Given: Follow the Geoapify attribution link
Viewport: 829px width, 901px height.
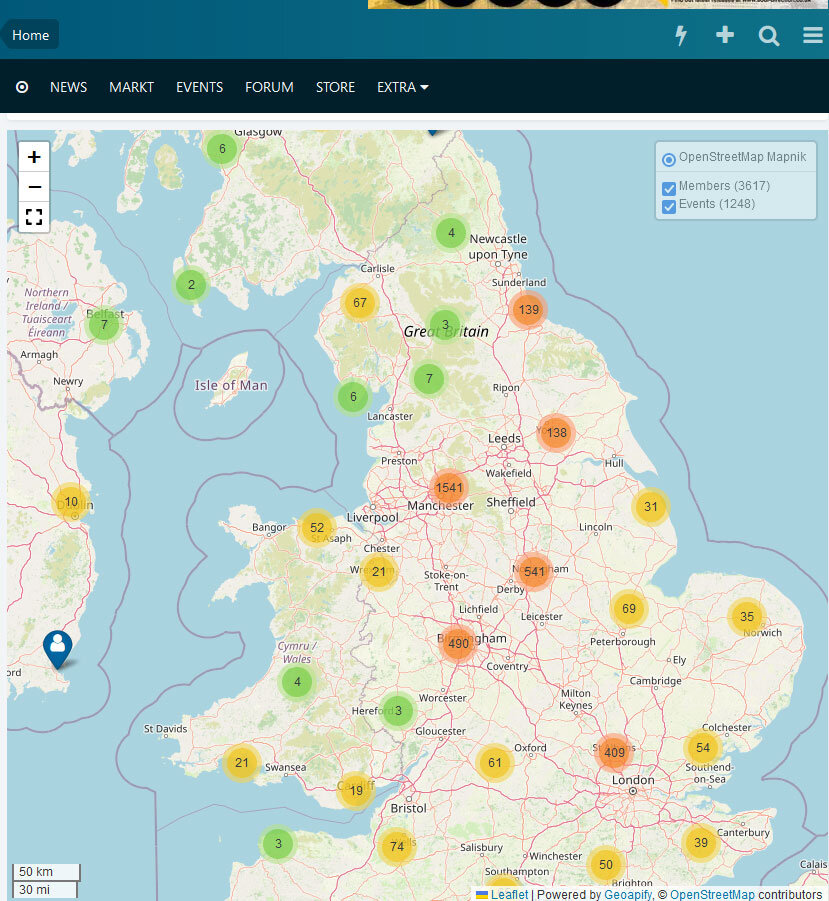Looking at the screenshot, I should [628, 895].
